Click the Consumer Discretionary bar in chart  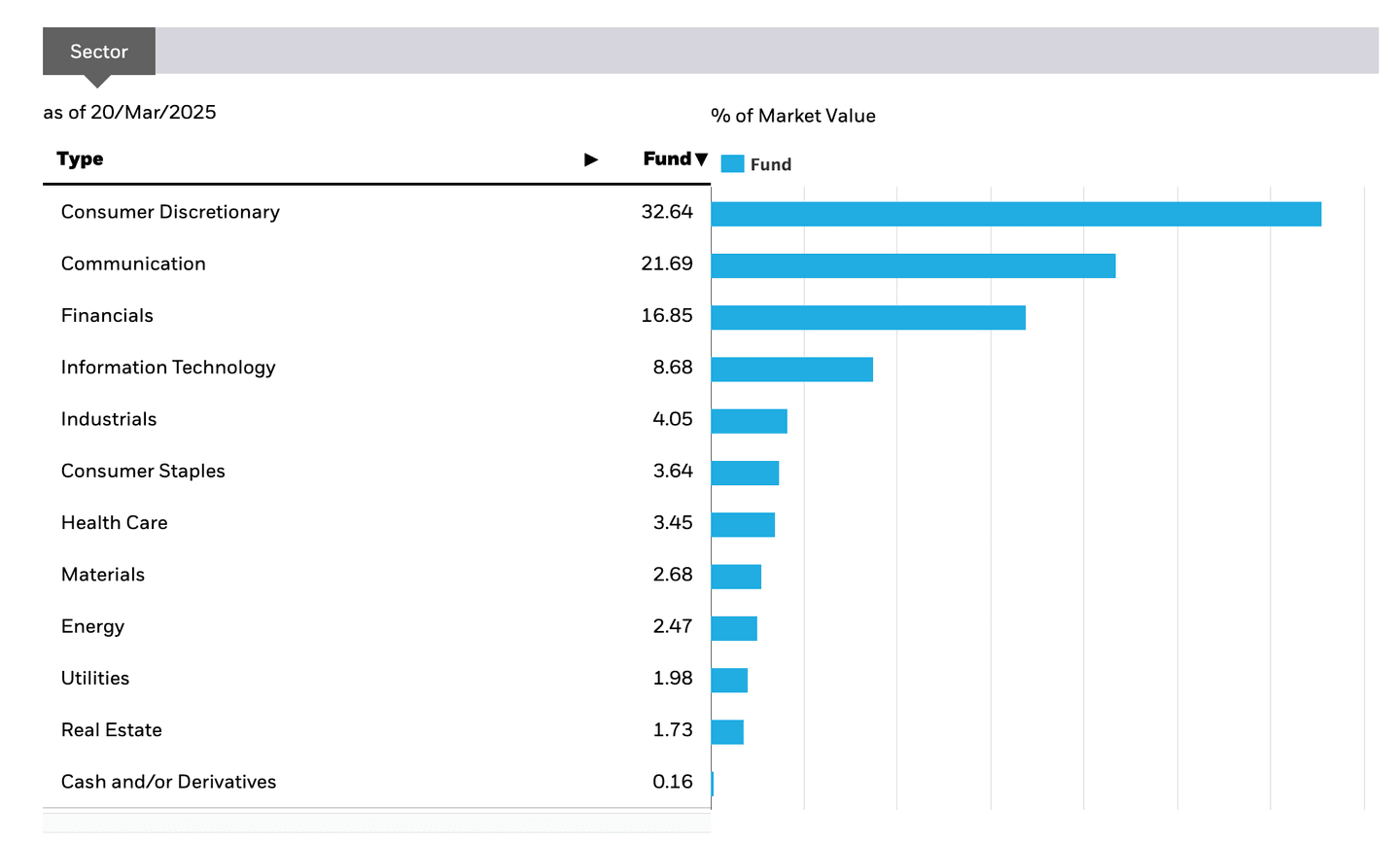(1016, 214)
